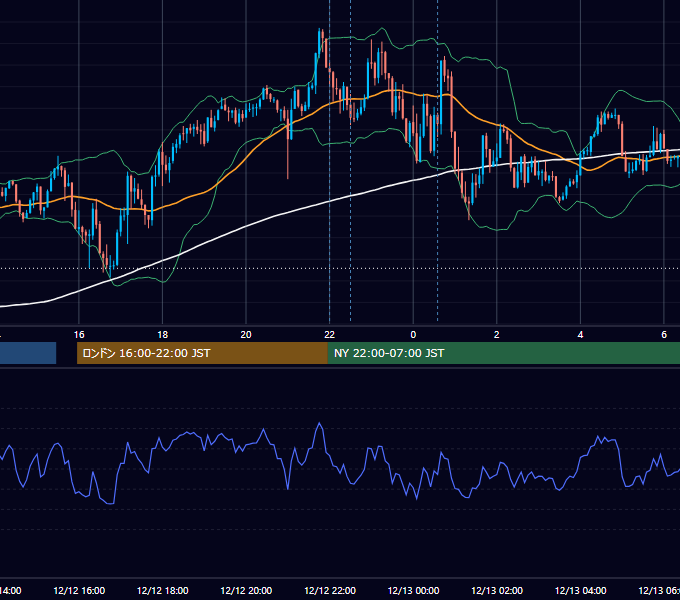
Task: Click the 18 hour axis label
Action: [x=163, y=335]
